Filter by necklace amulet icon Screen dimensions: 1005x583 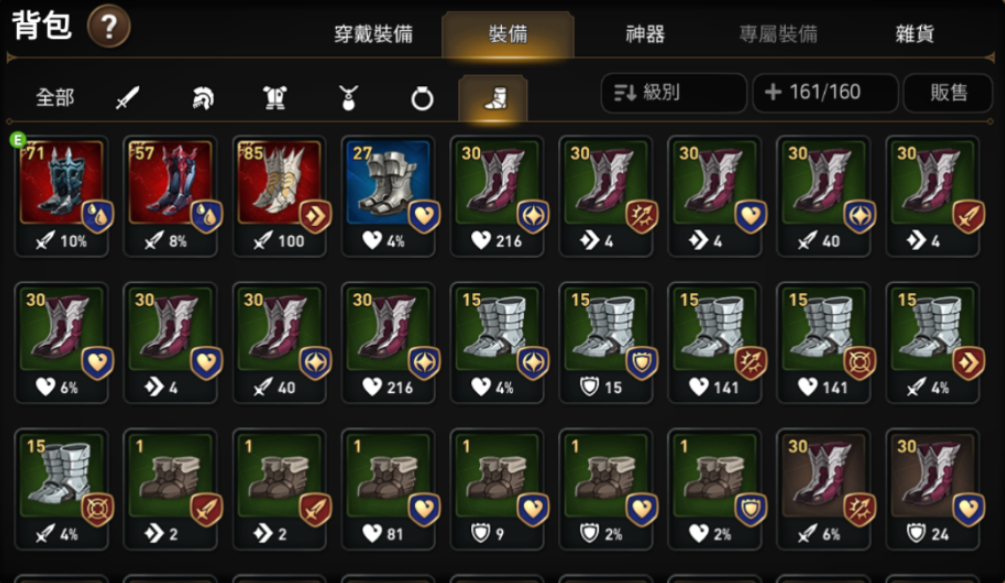pos(348,98)
